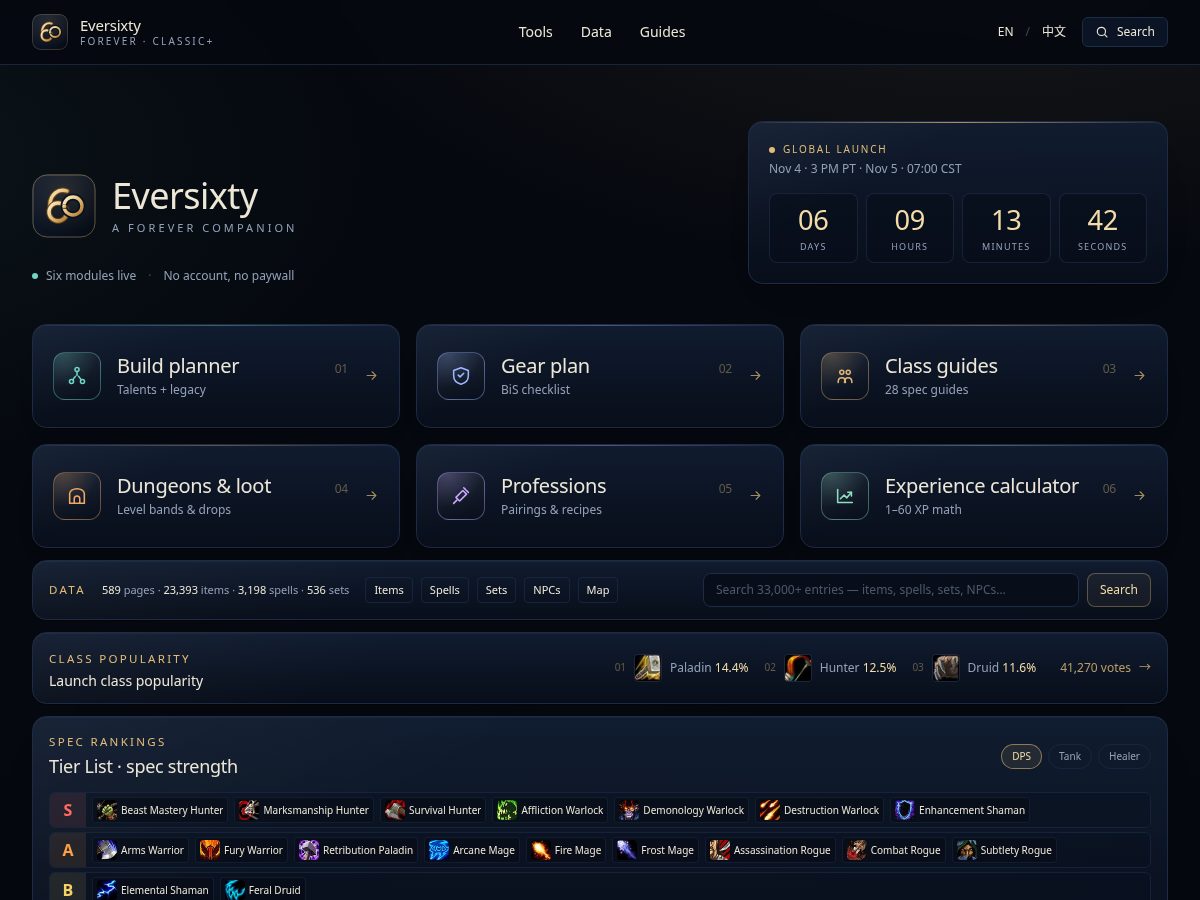Open the Professions syringe icon
The width and height of the screenshot is (1200, 900).
coord(461,496)
